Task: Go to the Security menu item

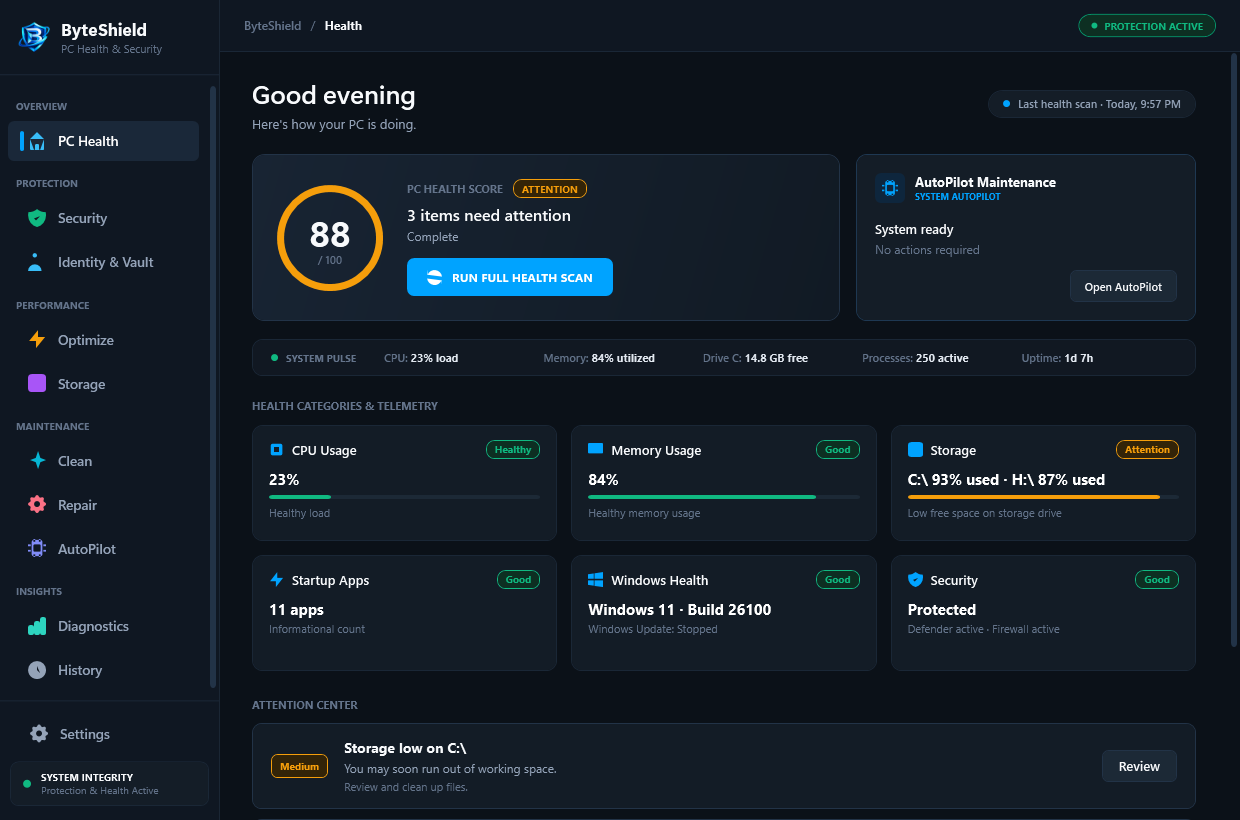Action: click(104, 218)
